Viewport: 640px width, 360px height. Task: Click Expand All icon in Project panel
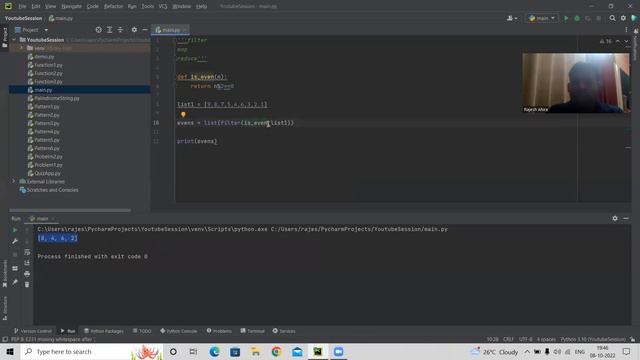point(109,30)
